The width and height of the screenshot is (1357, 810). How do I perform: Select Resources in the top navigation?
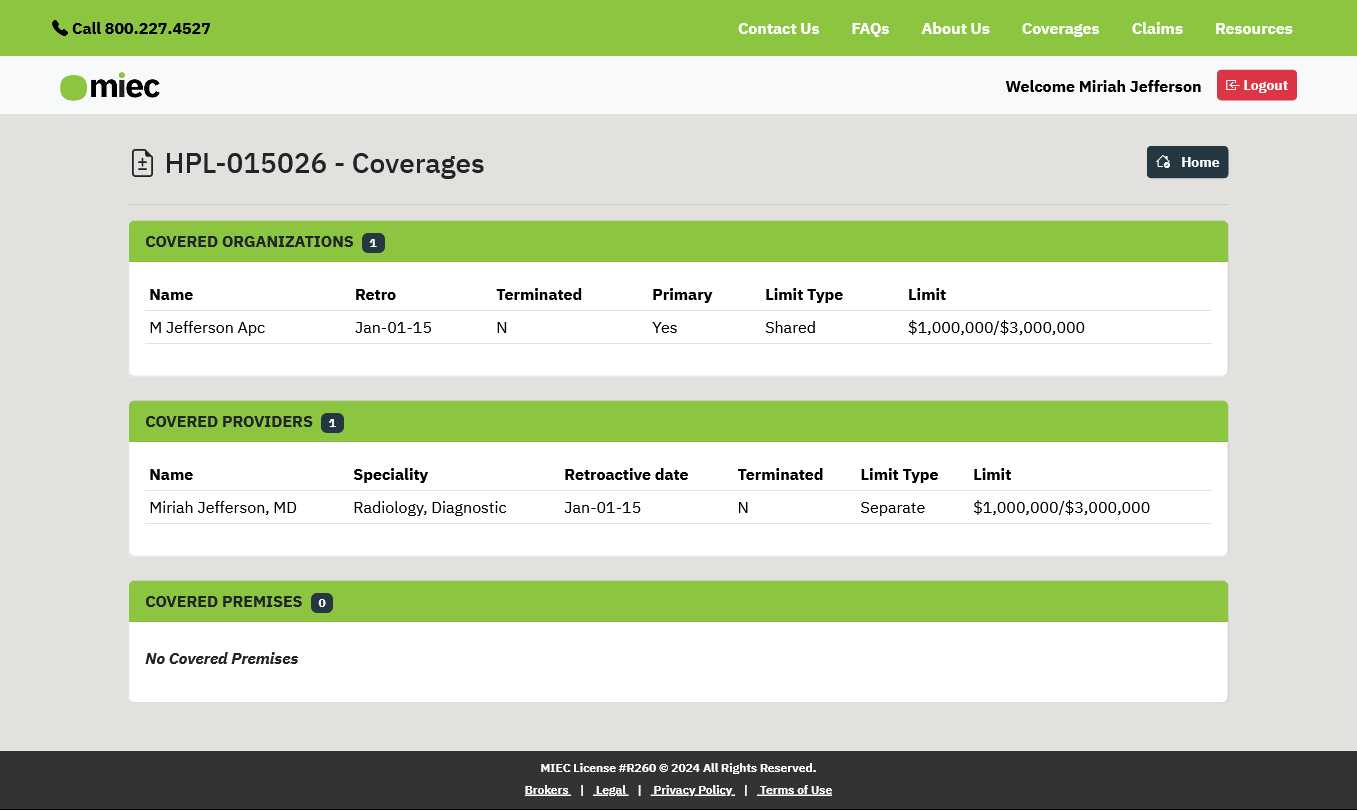coord(1253,28)
